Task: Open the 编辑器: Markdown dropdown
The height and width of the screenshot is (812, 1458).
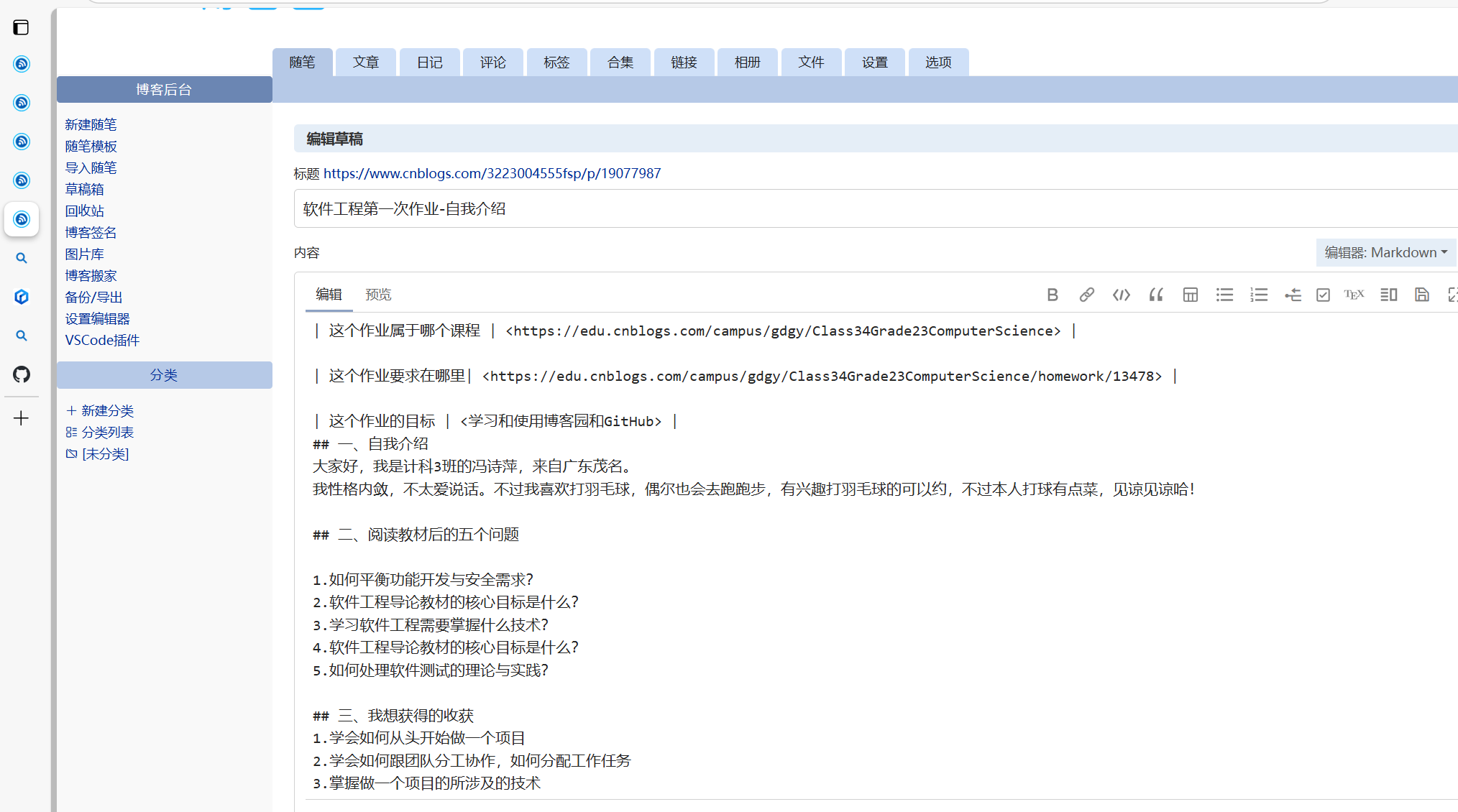Action: click(x=1385, y=252)
